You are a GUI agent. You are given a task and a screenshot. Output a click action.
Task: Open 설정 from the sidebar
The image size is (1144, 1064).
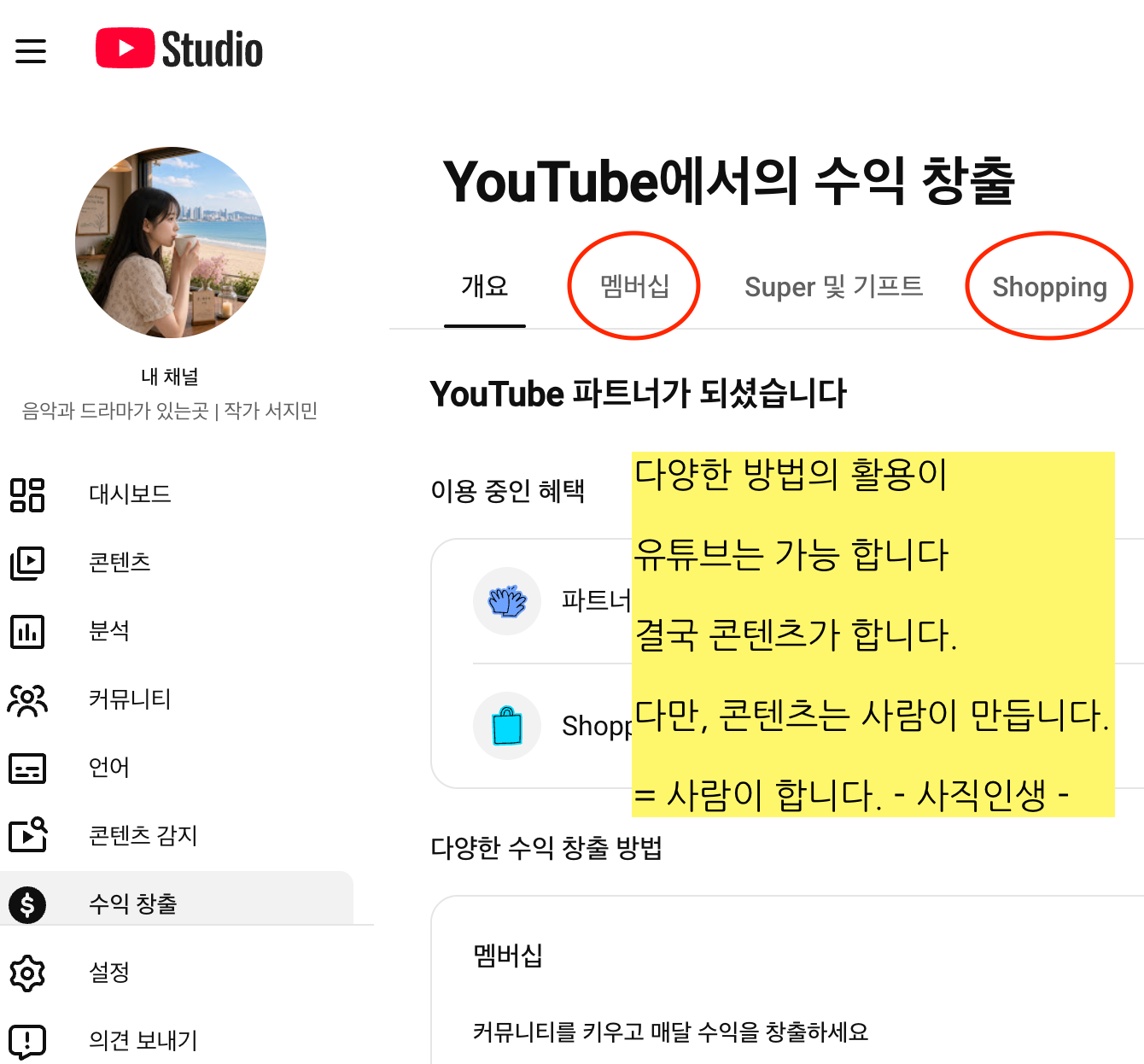[109, 972]
